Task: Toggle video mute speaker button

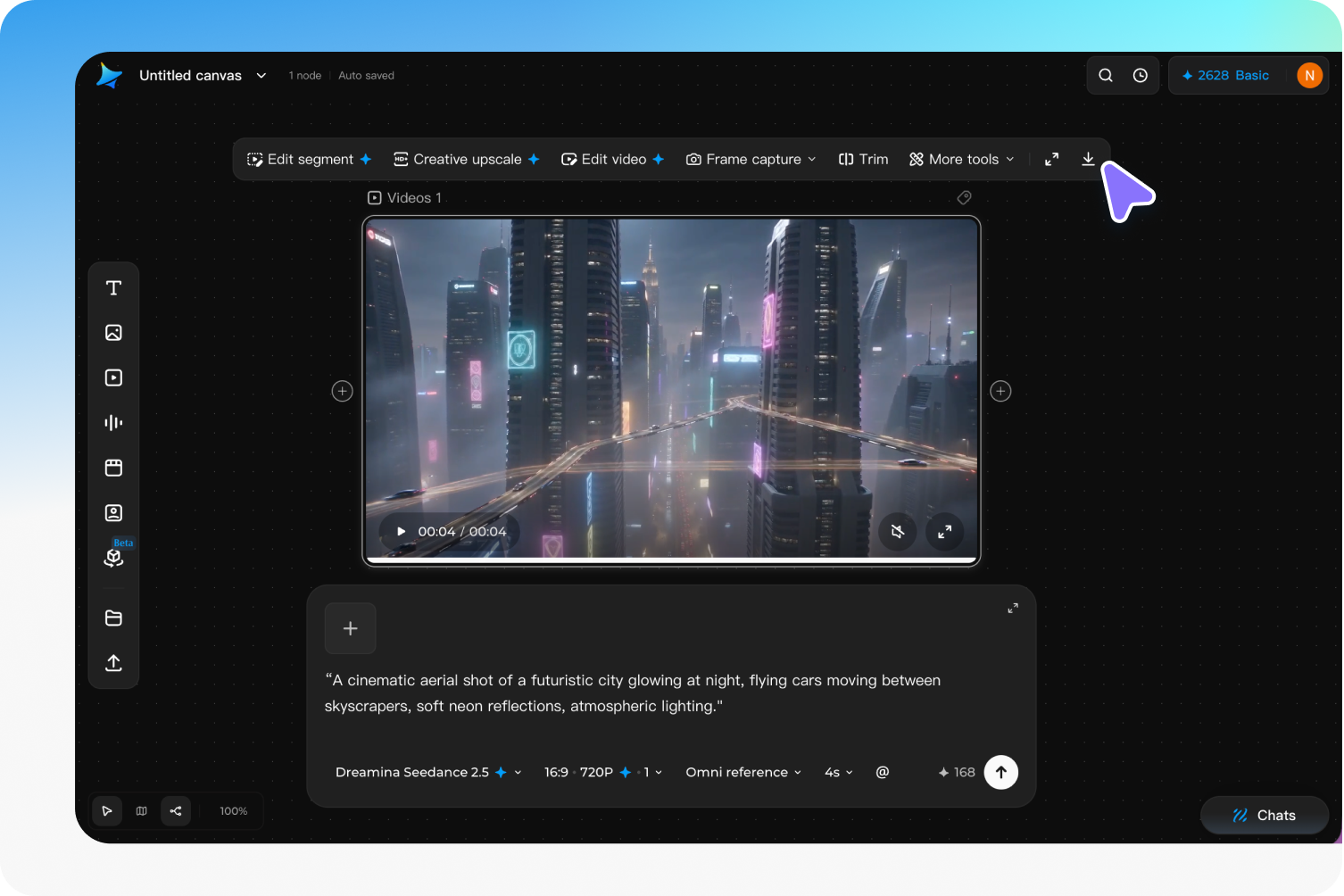Action: click(x=898, y=532)
